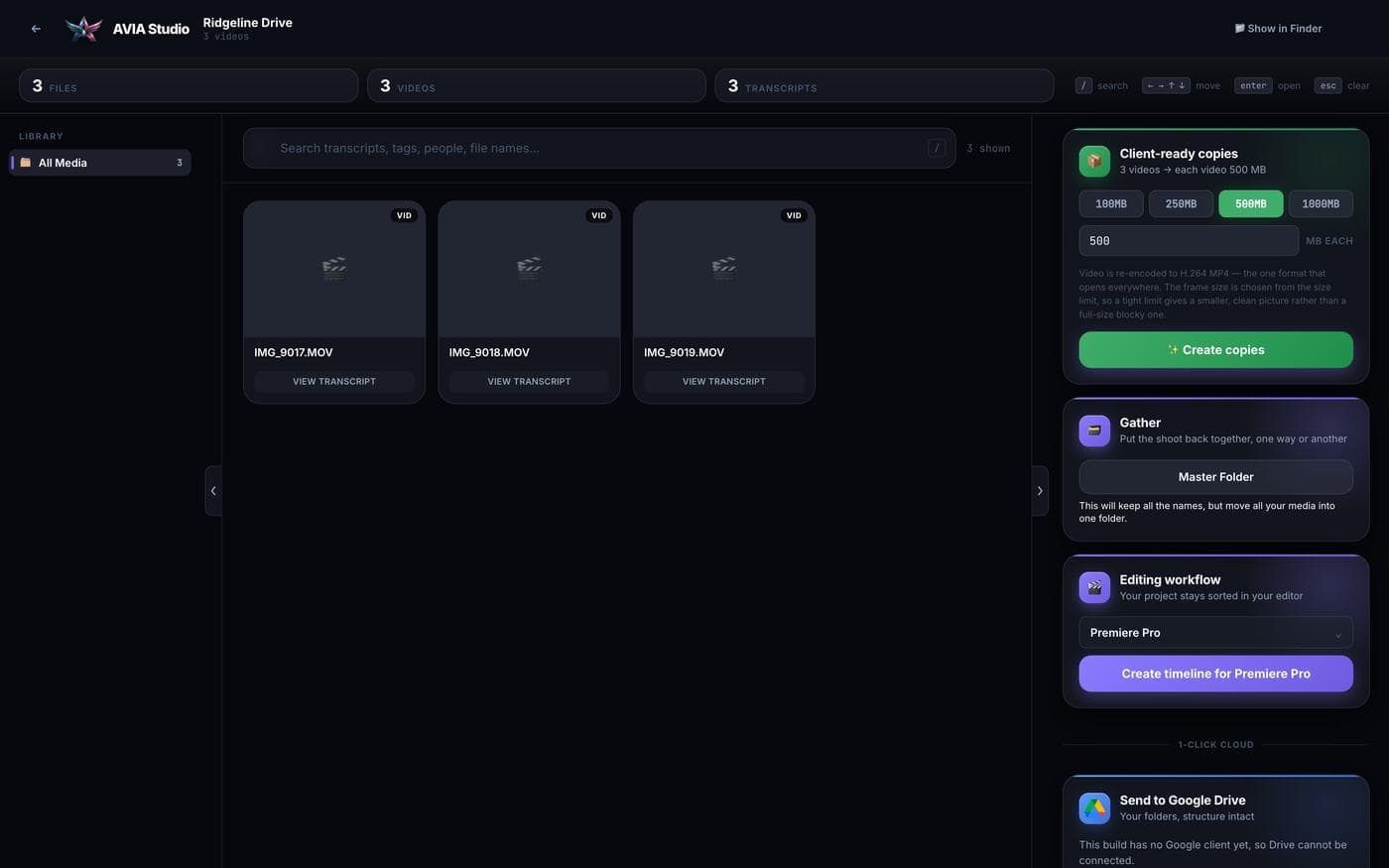View transcript for IMG_9019.MOV

click(x=724, y=382)
